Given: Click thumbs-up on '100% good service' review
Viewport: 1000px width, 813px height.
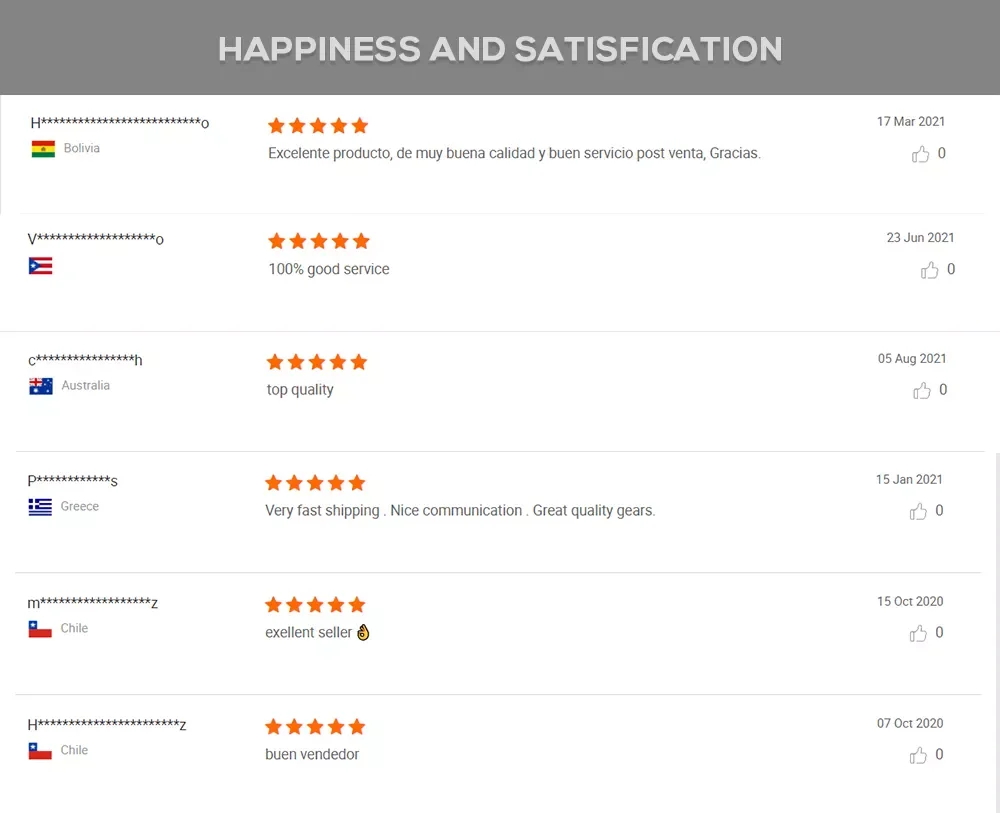Looking at the screenshot, I should pos(930,270).
